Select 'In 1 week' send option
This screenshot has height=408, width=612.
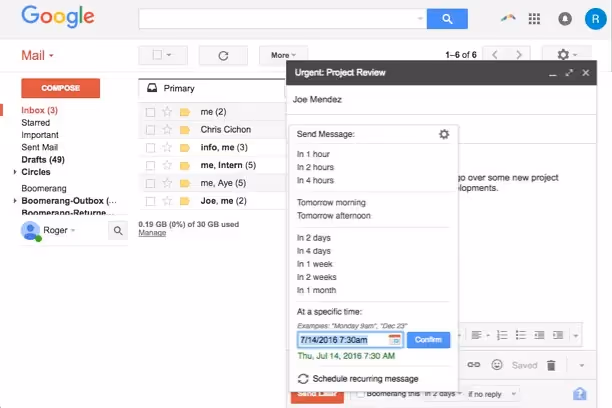pyautogui.click(x=315, y=264)
